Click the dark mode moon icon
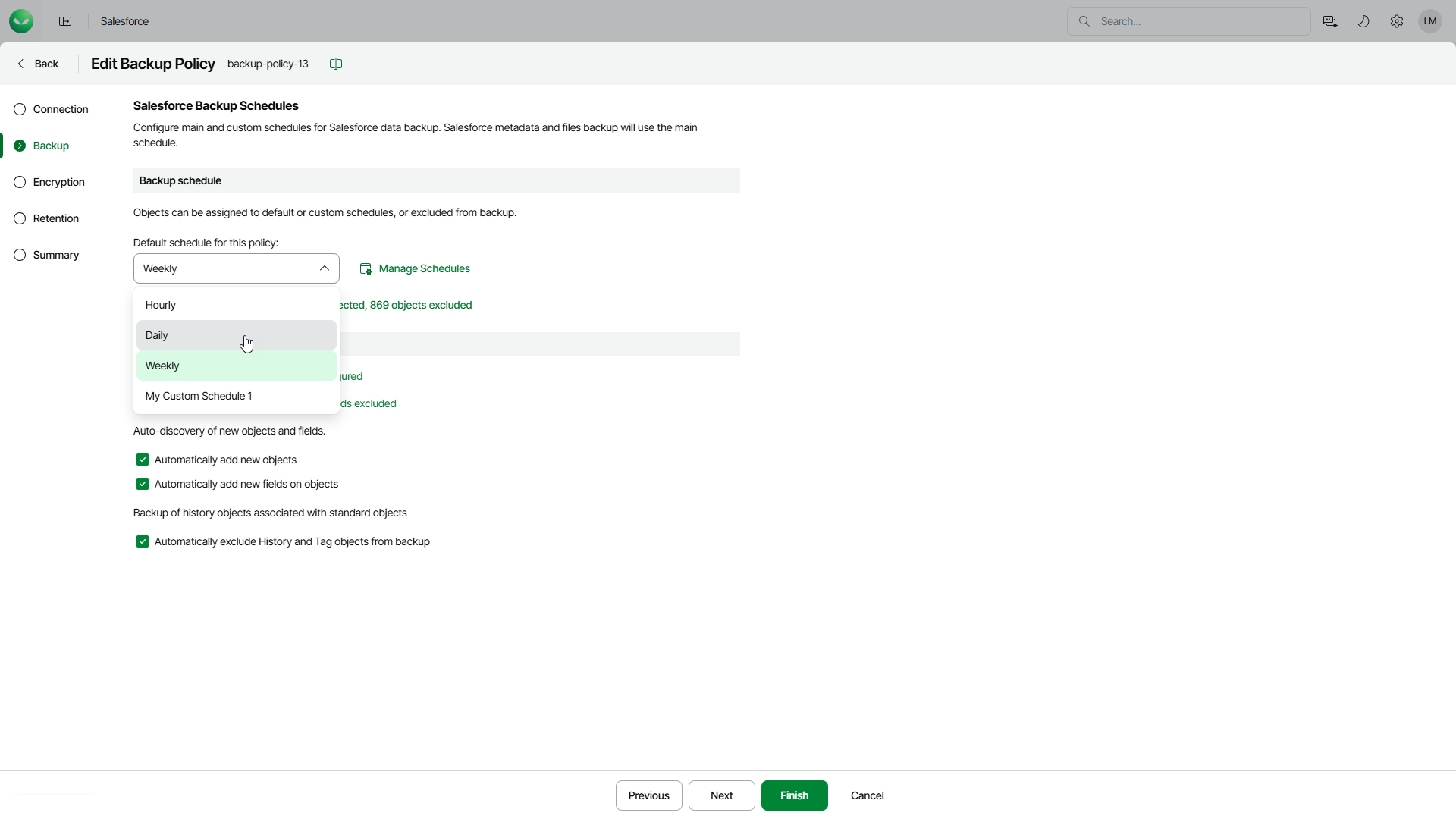This screenshot has height=819, width=1456. point(1363,21)
